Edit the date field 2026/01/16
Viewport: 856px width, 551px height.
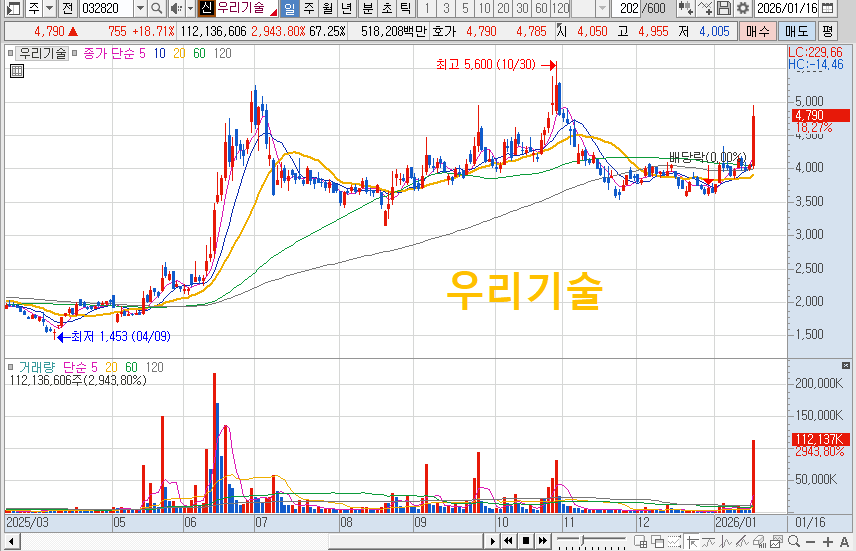(x=787, y=8)
